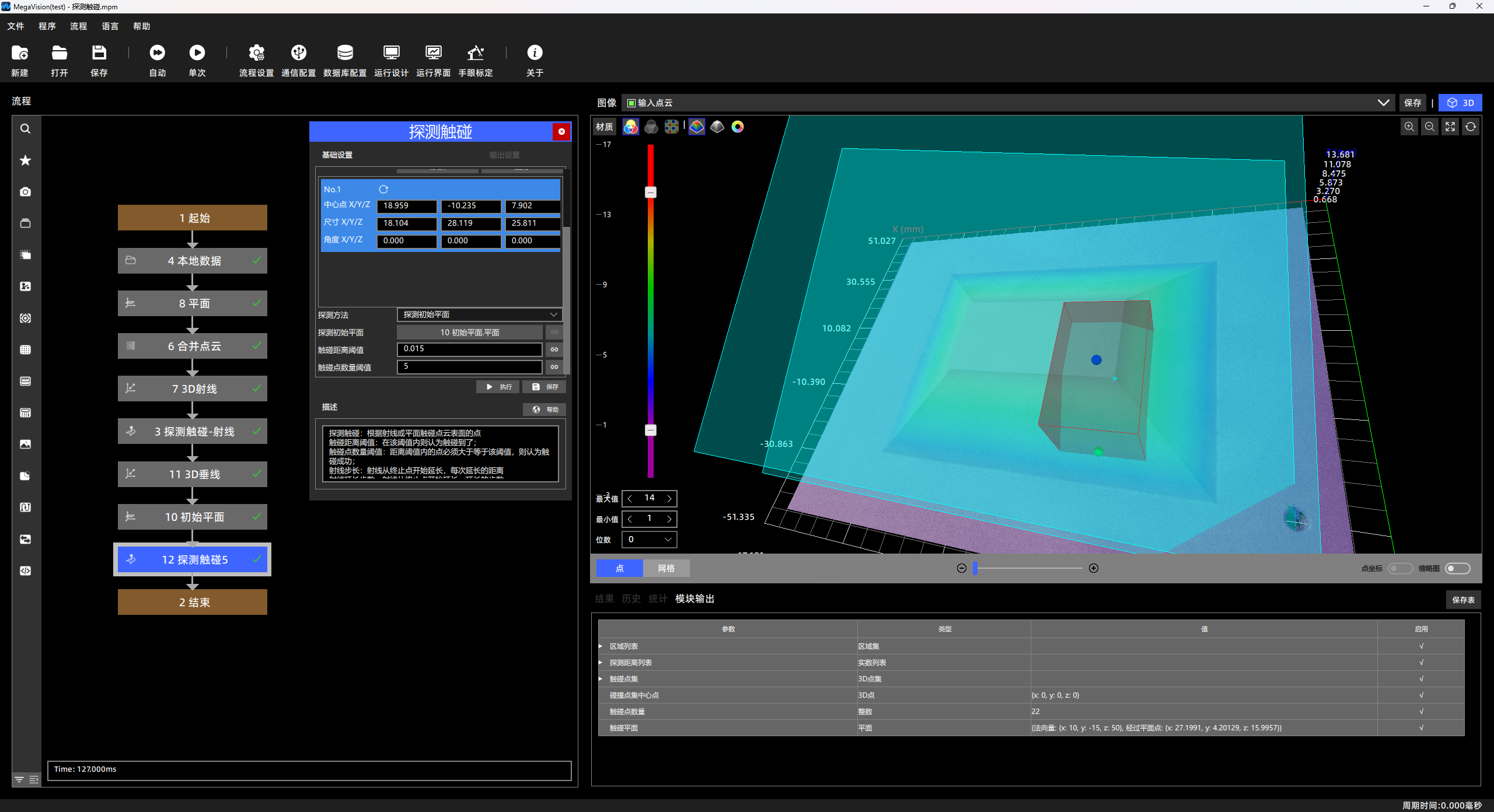Select the 10 初始平面 flow node
The height and width of the screenshot is (812, 1494).
coord(193,517)
